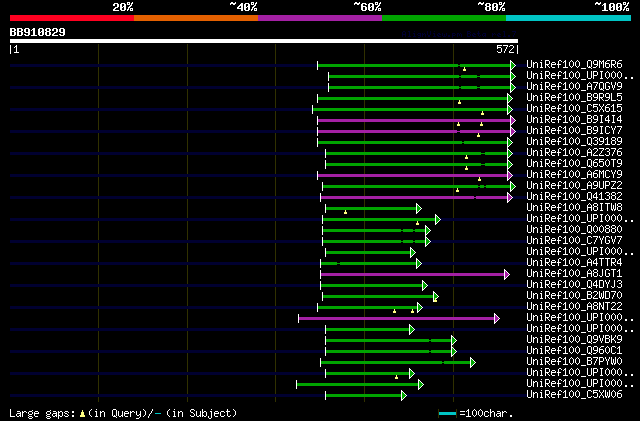Select the UniRef100_Q9VBK9 hit label
Viewport: 640px width, 421px height.
click(574, 340)
